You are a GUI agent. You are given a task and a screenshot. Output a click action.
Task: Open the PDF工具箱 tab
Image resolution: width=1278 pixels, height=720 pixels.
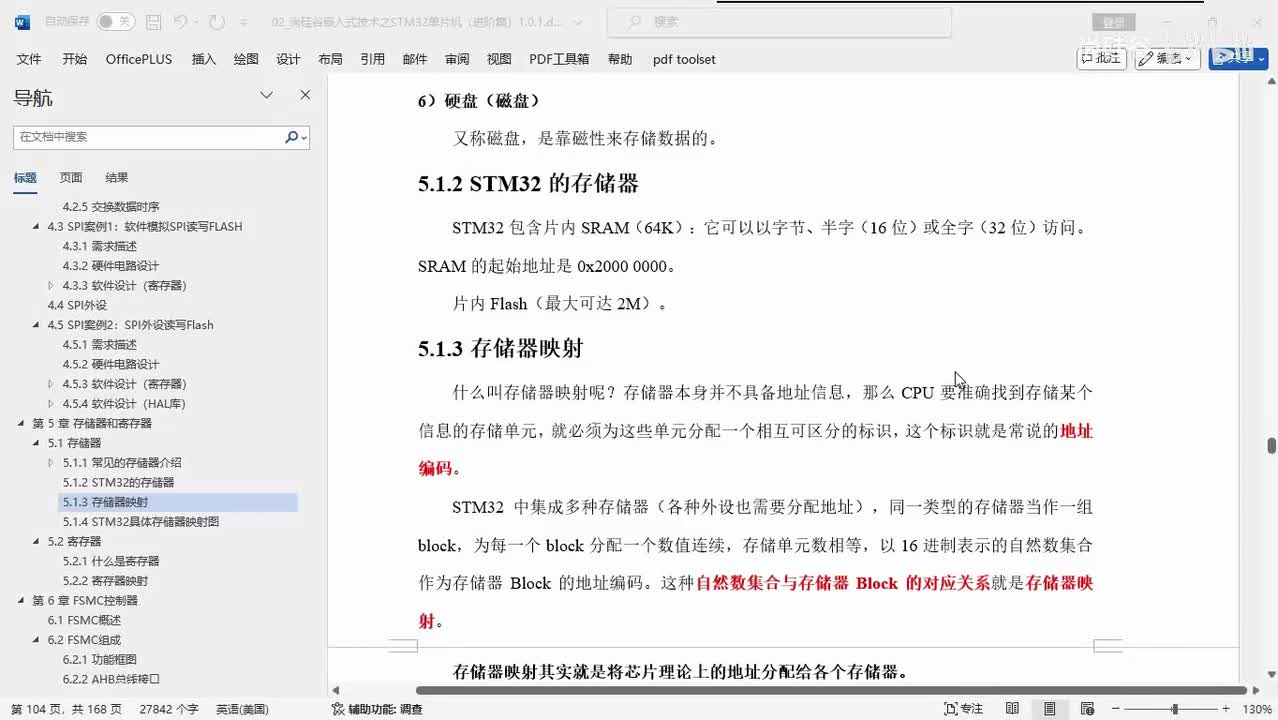pyautogui.click(x=559, y=59)
